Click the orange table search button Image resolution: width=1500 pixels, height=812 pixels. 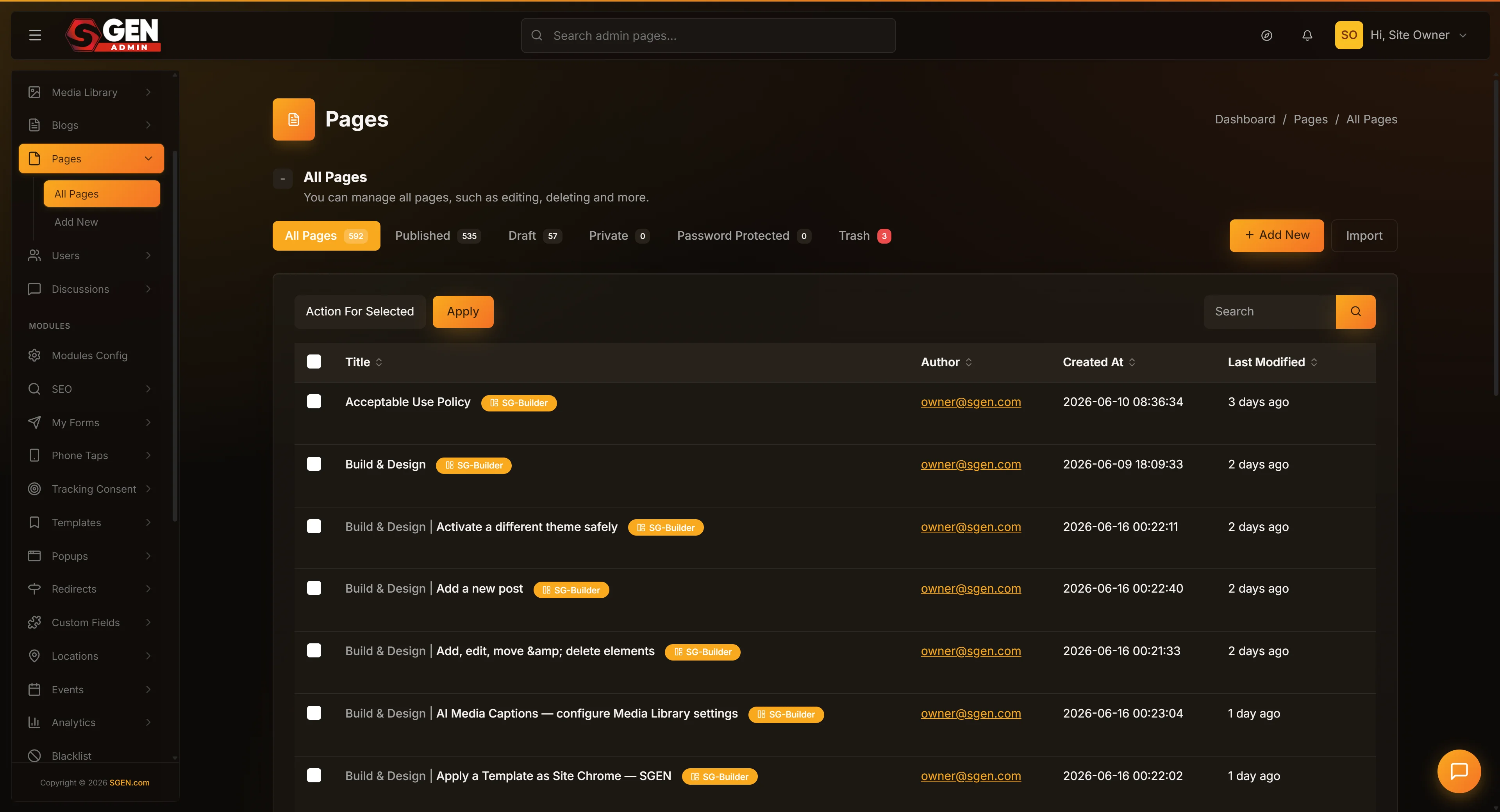(x=1355, y=312)
